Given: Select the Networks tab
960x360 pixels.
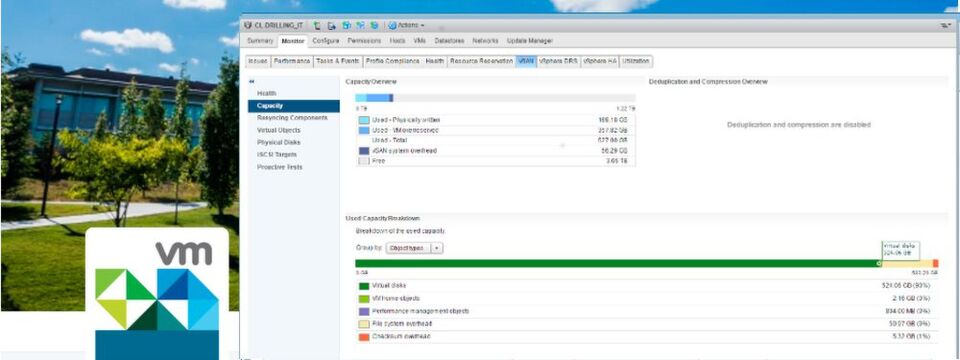Looking at the screenshot, I should (485, 41).
